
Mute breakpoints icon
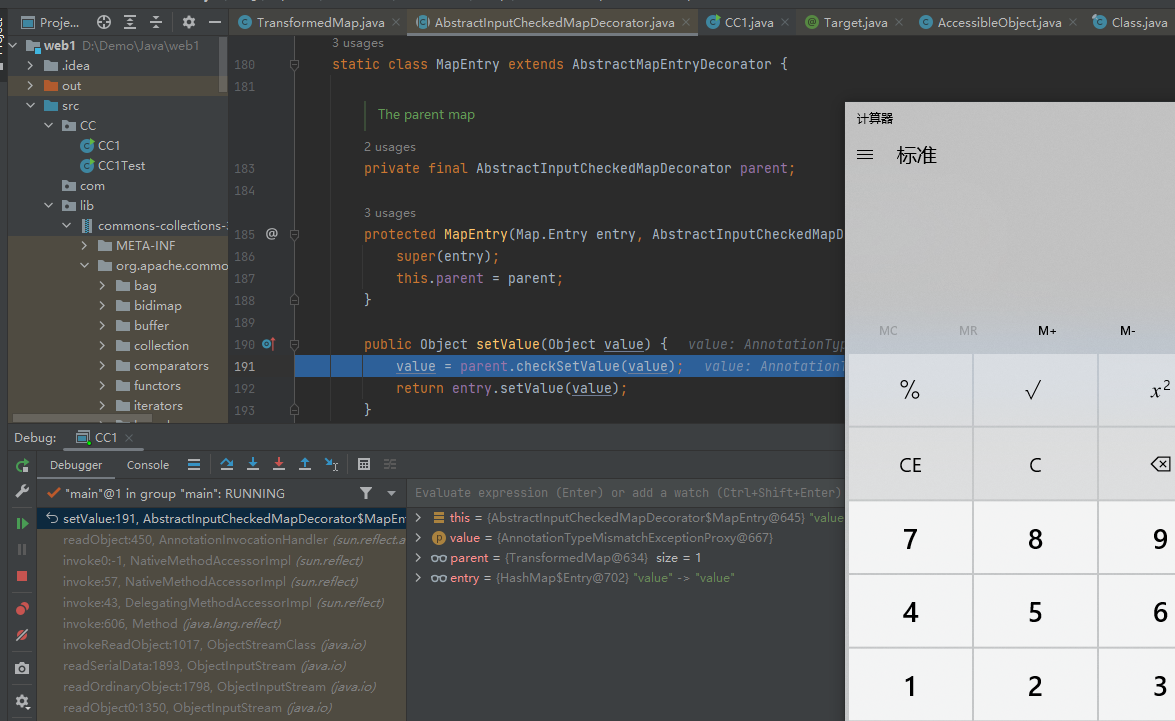pos(22,635)
